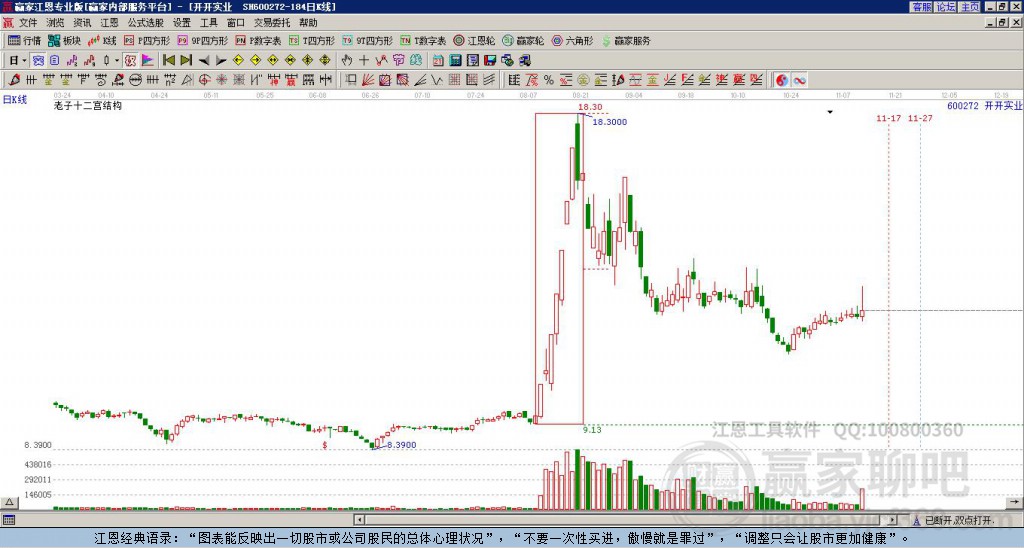Open the 论坛 forum link
1024x548 pixels.
click(x=946, y=7)
